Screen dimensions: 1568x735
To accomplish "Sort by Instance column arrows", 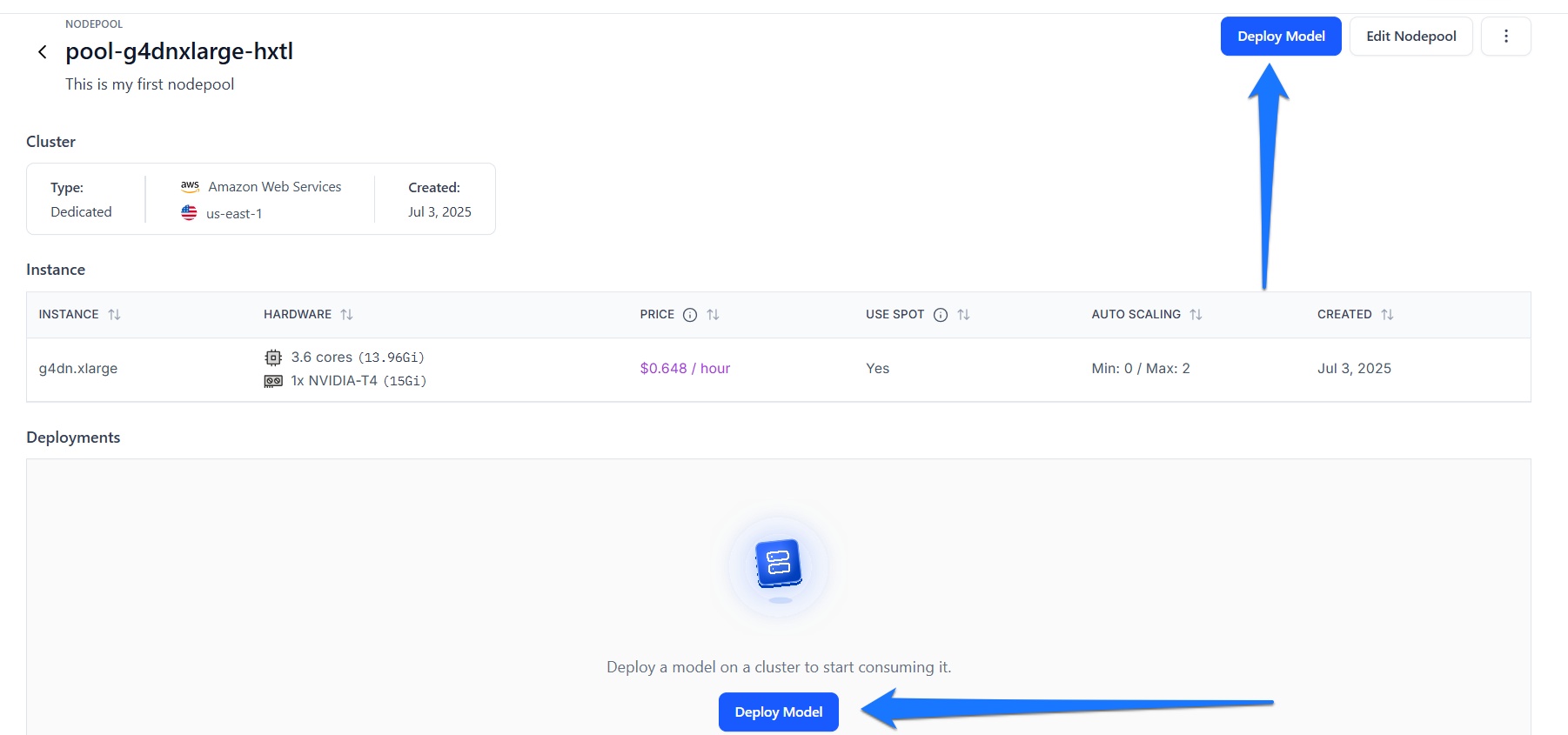I will coord(114,315).
